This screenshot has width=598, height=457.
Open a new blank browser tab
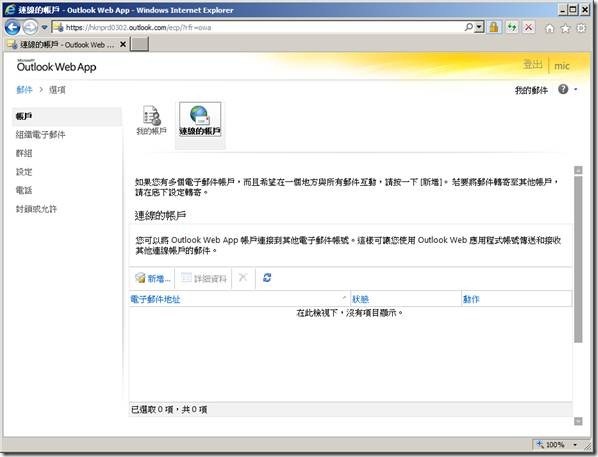click(x=140, y=44)
